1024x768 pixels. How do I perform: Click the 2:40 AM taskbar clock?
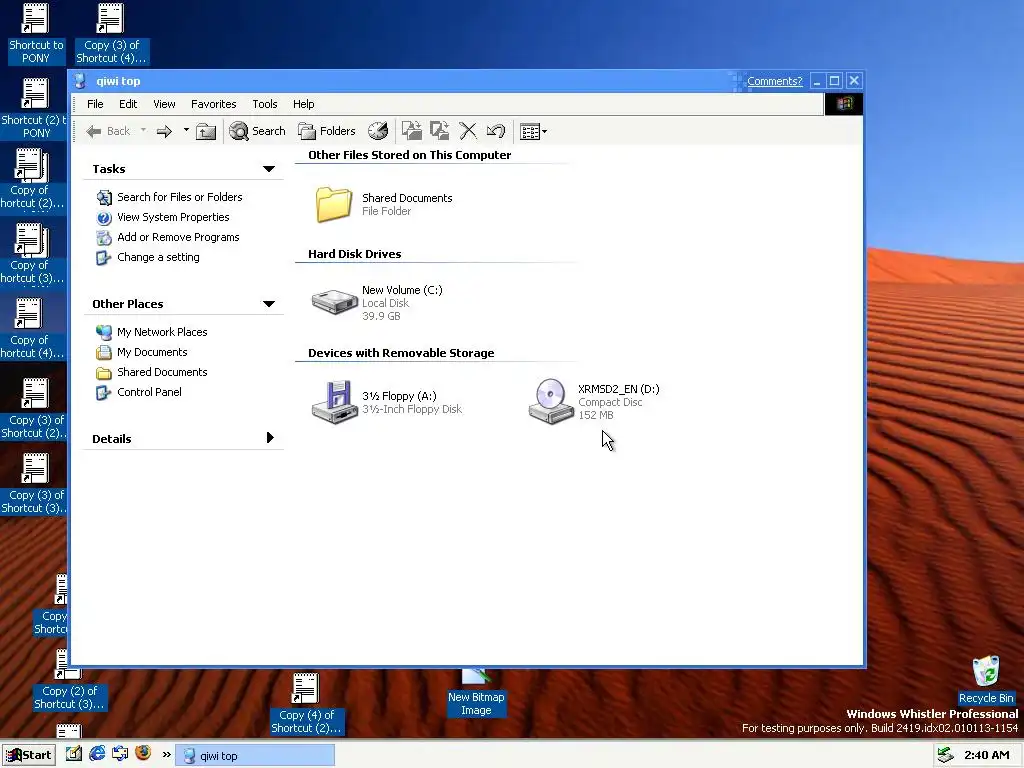click(986, 755)
